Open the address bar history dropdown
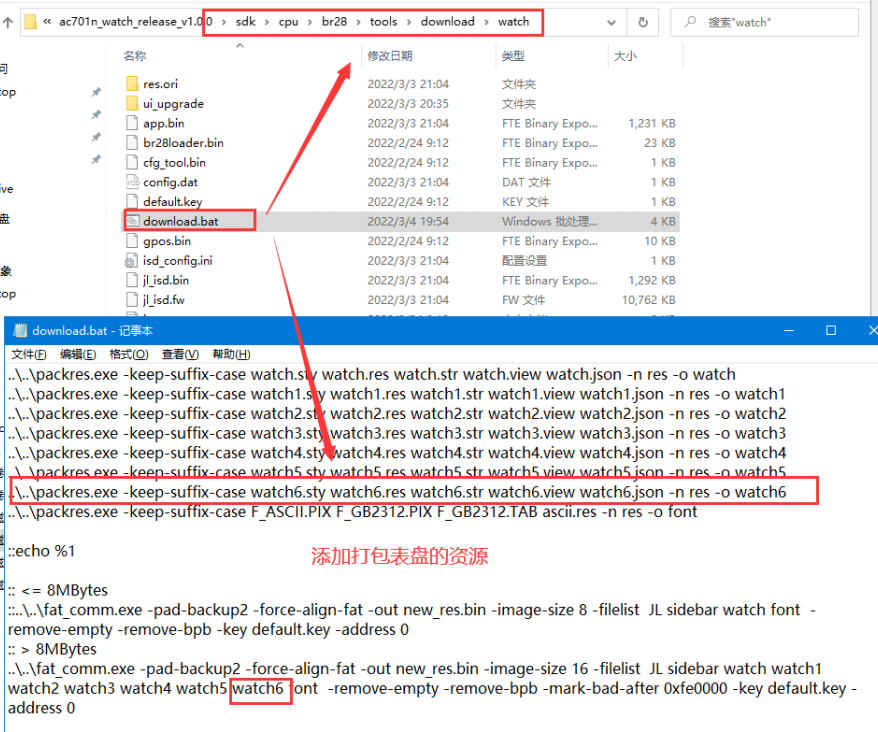Image resolution: width=878 pixels, height=732 pixels. click(x=611, y=22)
